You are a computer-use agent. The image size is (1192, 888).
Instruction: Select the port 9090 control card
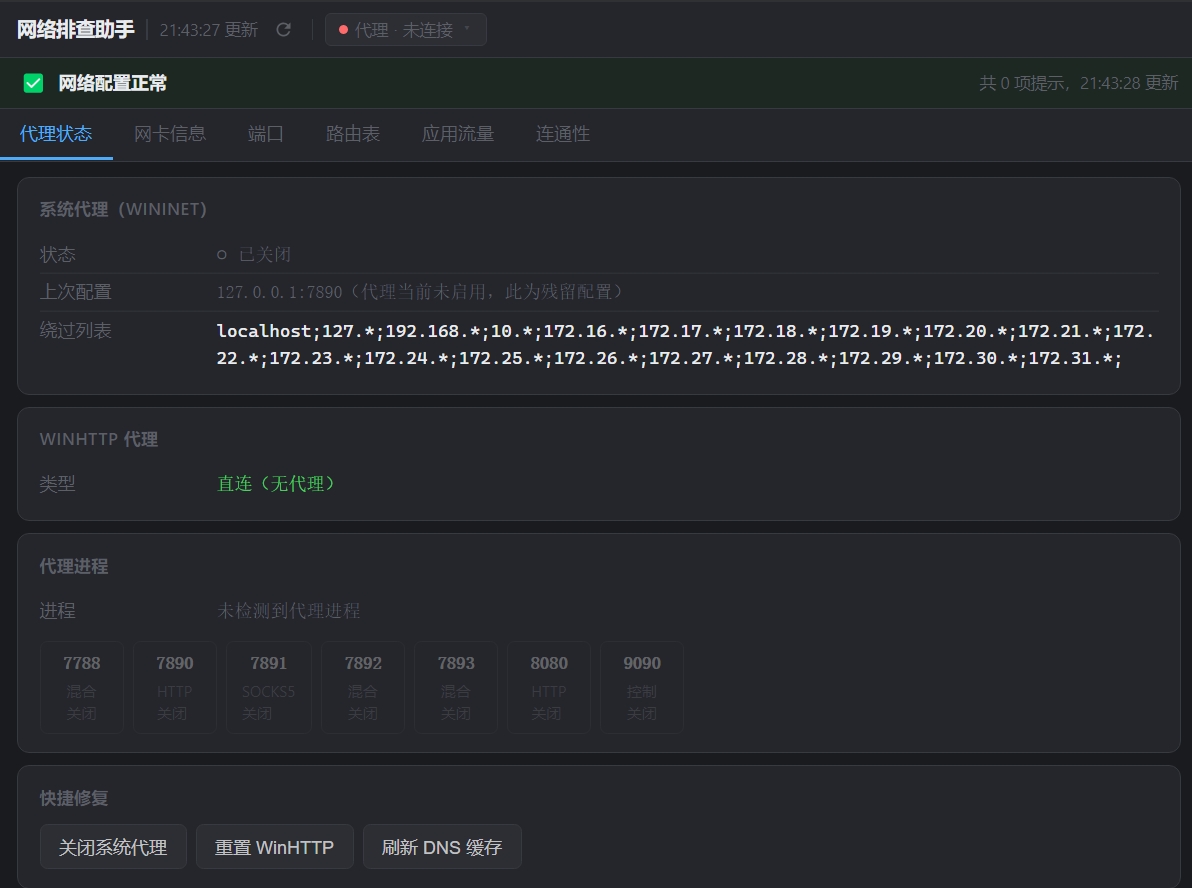(x=642, y=687)
